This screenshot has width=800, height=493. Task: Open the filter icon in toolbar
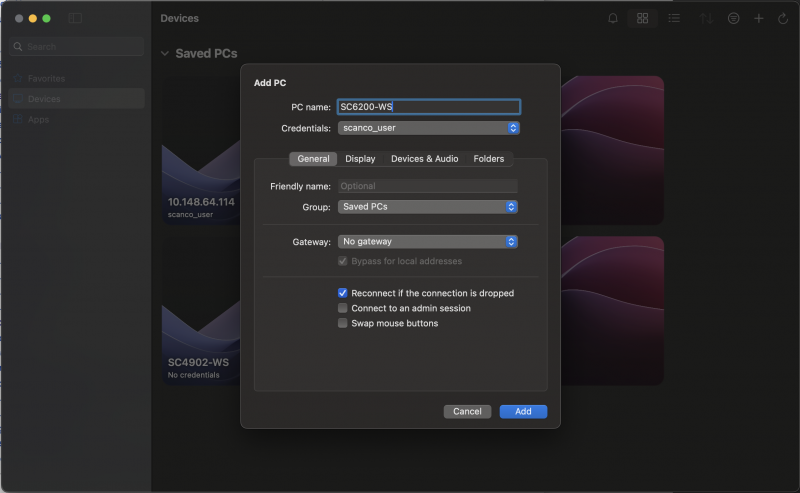tap(733, 18)
